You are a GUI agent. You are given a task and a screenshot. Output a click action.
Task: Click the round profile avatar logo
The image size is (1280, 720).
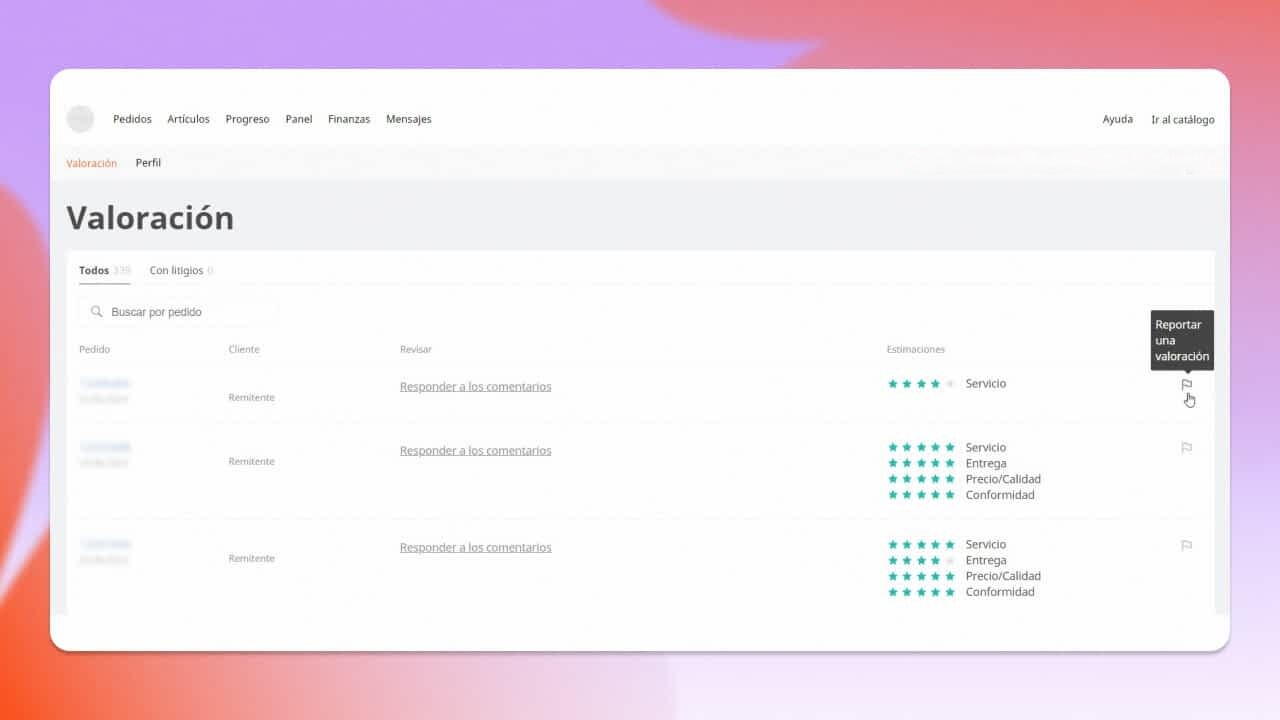click(x=80, y=119)
